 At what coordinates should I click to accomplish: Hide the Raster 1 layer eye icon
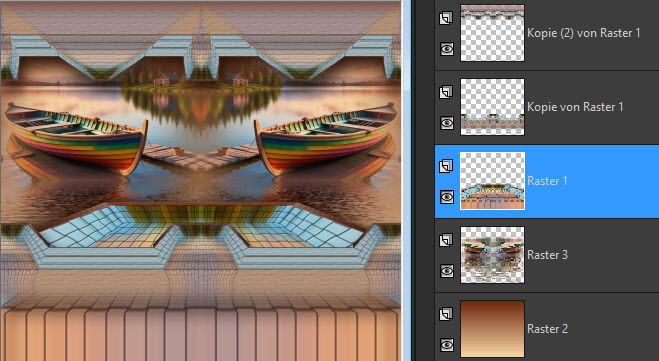tap(447, 197)
